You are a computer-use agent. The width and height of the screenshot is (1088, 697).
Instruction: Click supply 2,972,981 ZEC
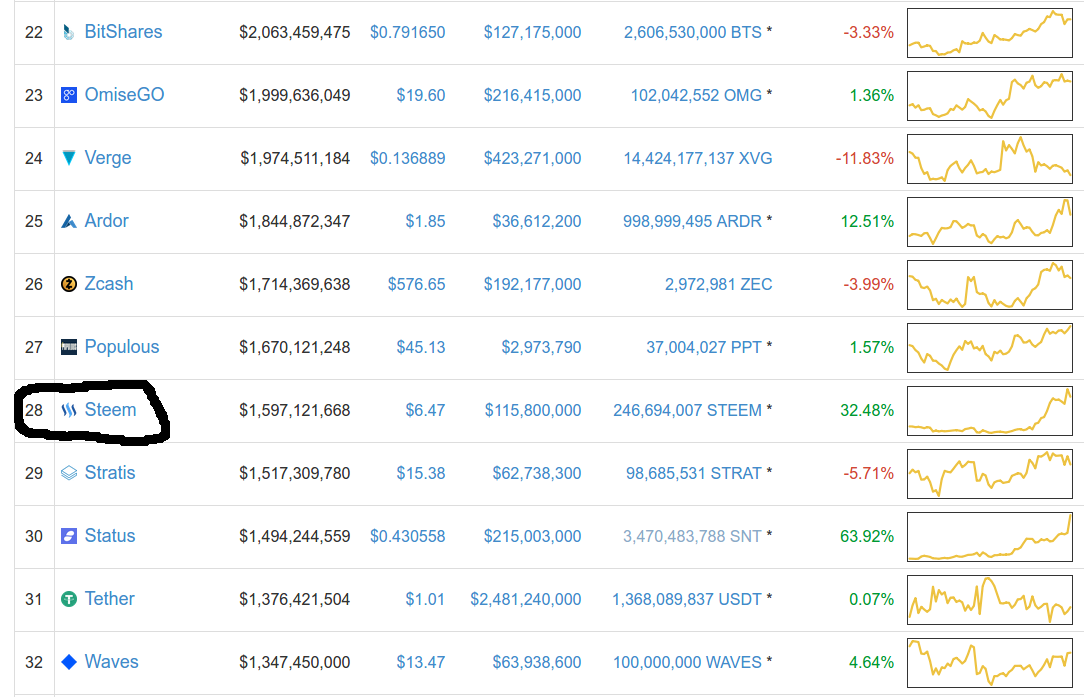(719, 285)
